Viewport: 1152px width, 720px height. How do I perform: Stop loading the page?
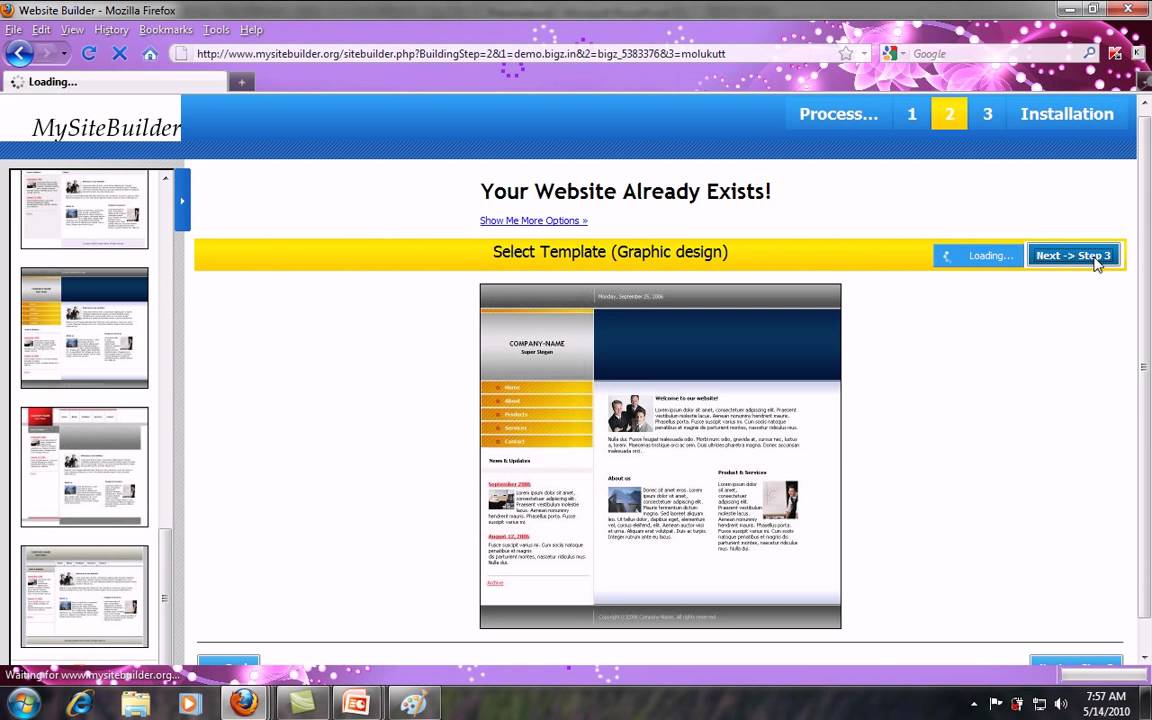pos(120,53)
